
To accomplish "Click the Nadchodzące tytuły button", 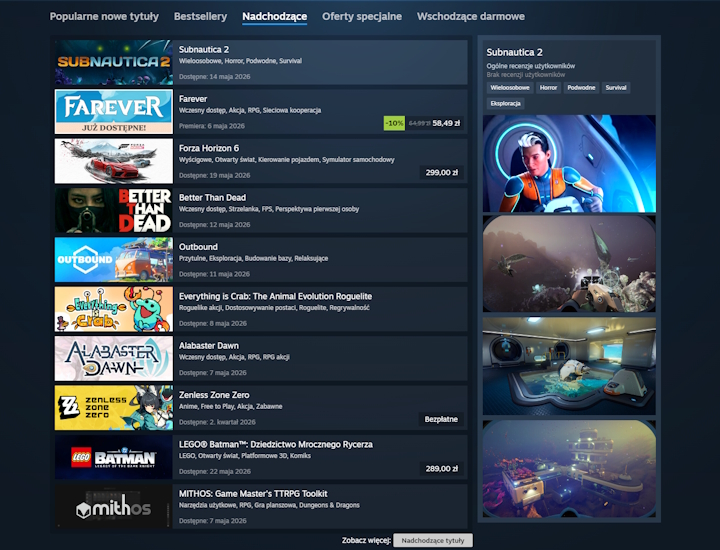I will pyautogui.click(x=433, y=540).
